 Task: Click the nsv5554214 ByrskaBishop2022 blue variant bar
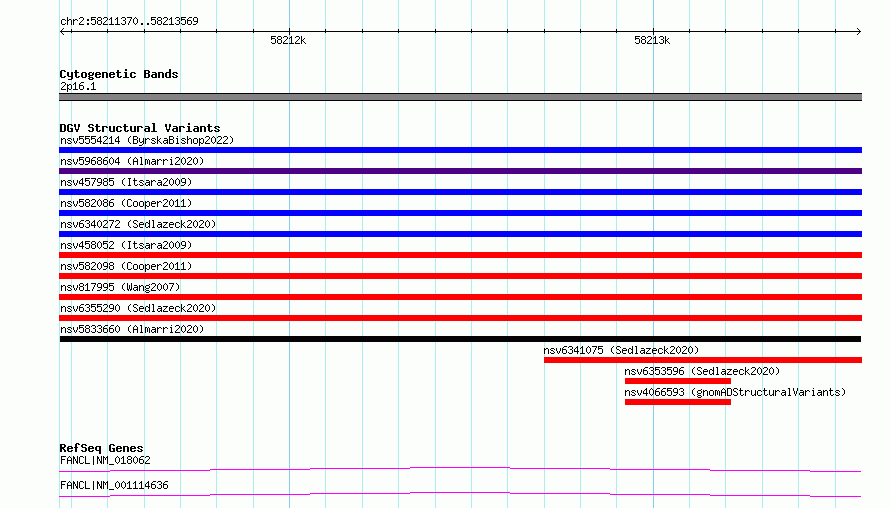coord(460,150)
